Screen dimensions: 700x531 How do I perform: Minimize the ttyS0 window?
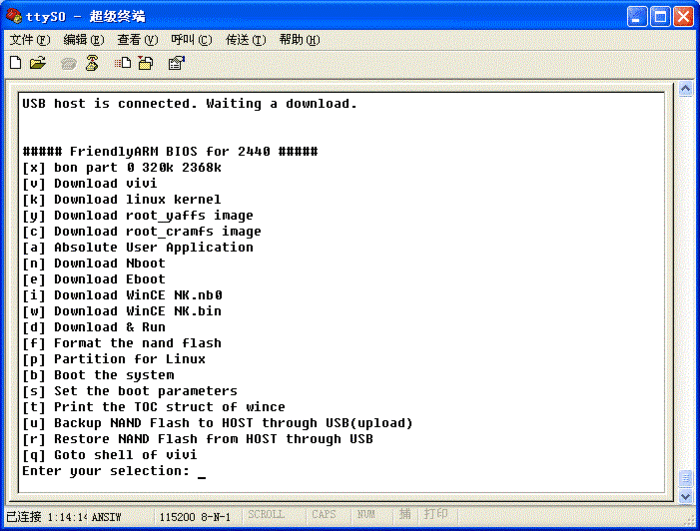(x=637, y=17)
